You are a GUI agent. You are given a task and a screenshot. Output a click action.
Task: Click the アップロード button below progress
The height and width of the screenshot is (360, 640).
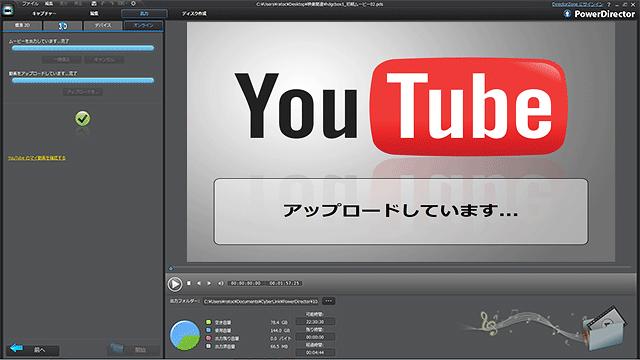[x=83, y=92]
